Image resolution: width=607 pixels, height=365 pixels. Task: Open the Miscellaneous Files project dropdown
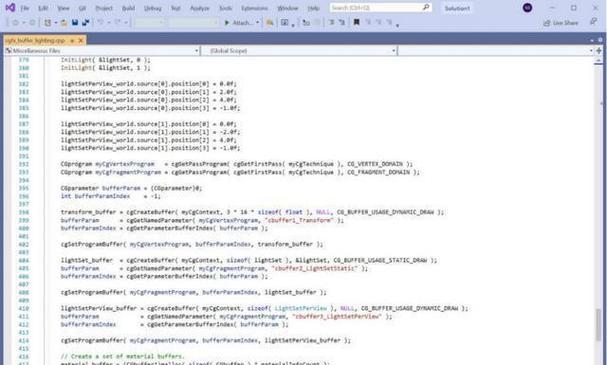(102, 51)
